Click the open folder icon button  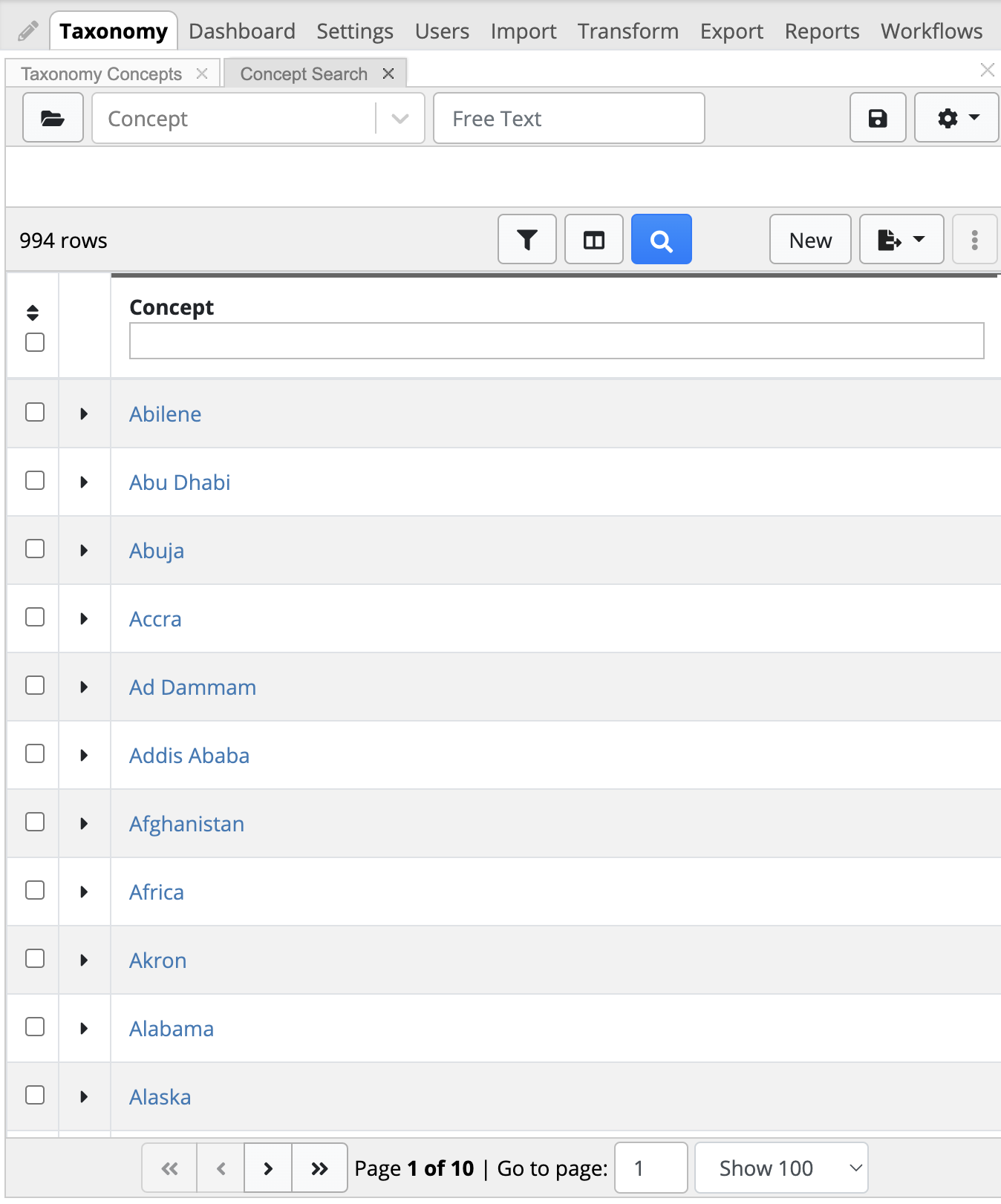pyautogui.click(x=53, y=118)
